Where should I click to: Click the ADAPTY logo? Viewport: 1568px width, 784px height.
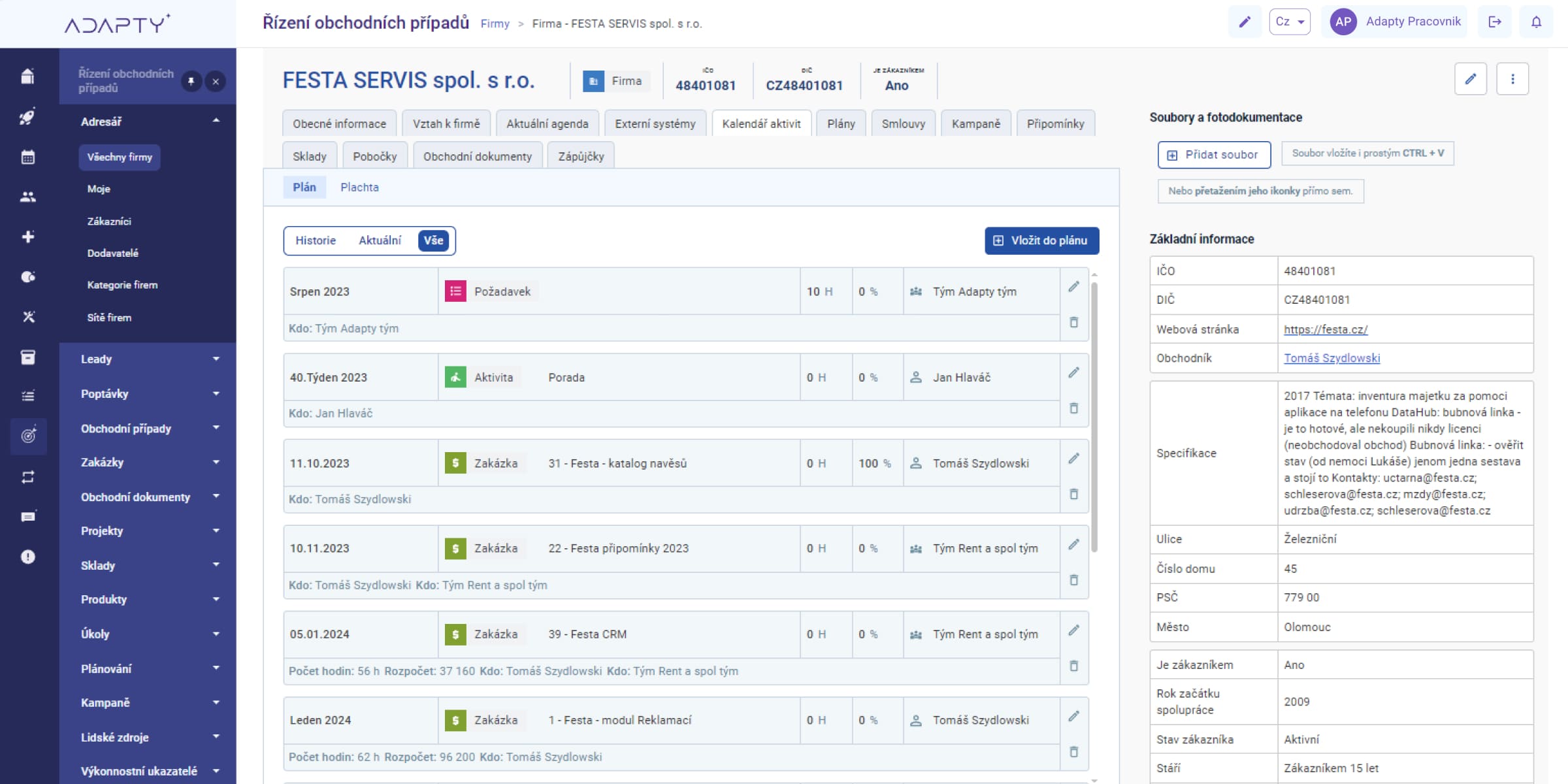pyautogui.click(x=118, y=24)
